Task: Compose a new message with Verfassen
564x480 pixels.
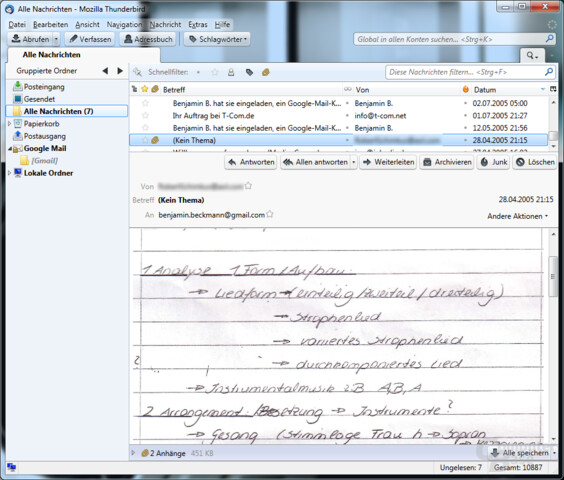Action: click(x=90, y=39)
